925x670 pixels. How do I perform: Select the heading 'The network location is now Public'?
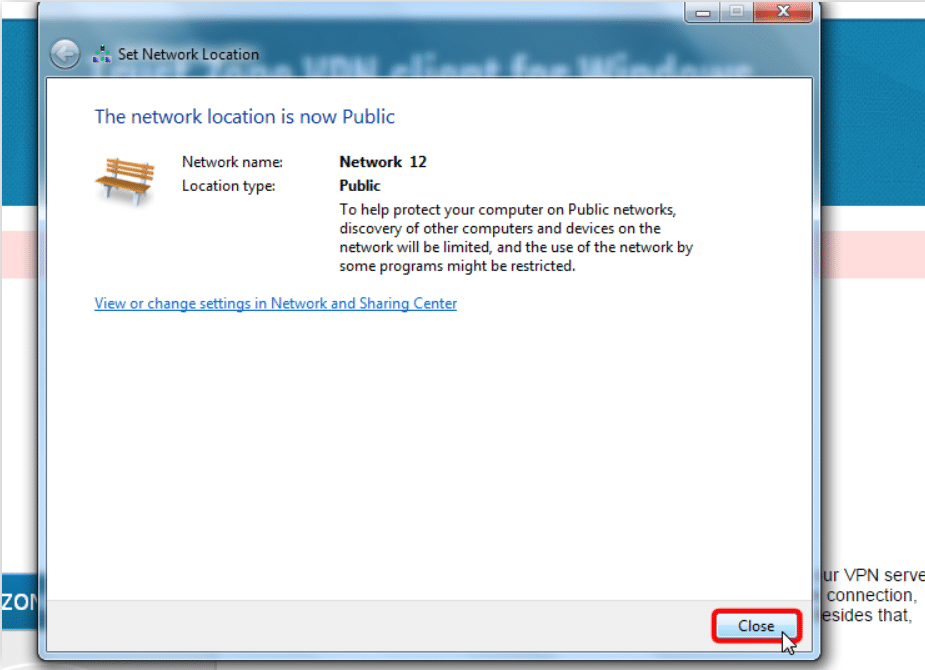click(x=244, y=117)
